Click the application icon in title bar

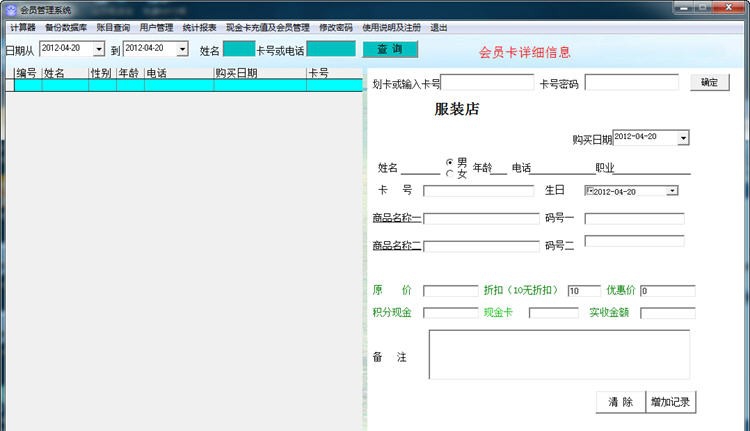[11, 10]
